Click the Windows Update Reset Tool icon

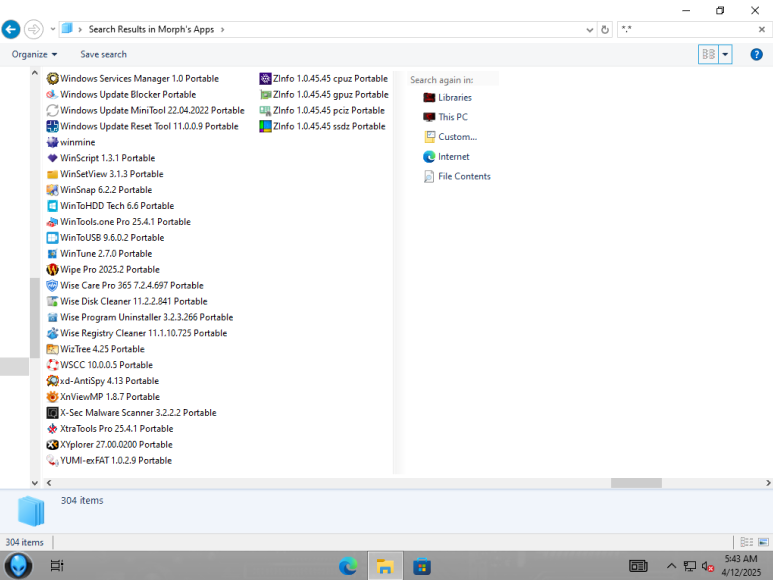point(52,126)
